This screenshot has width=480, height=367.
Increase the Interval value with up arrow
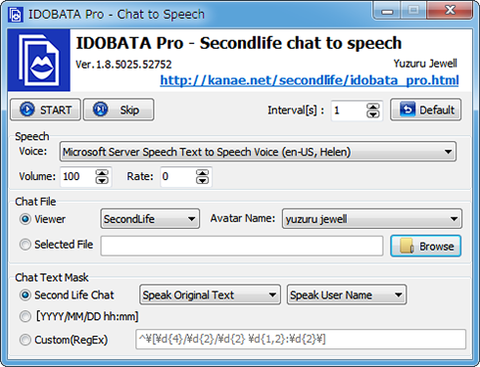(373, 107)
